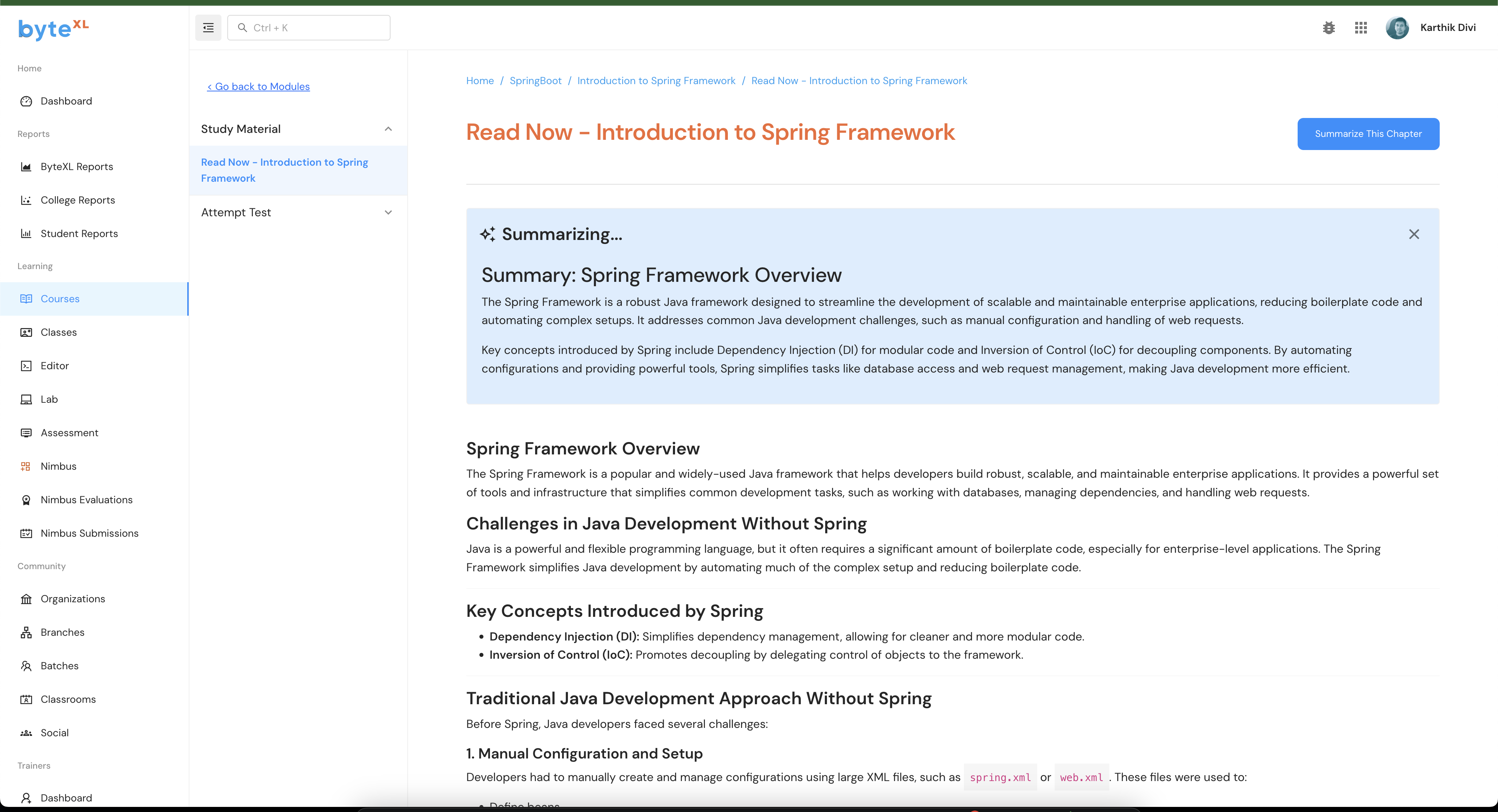Click the ByteXL Reports chart icon
The image size is (1498, 812).
pyautogui.click(x=26, y=167)
